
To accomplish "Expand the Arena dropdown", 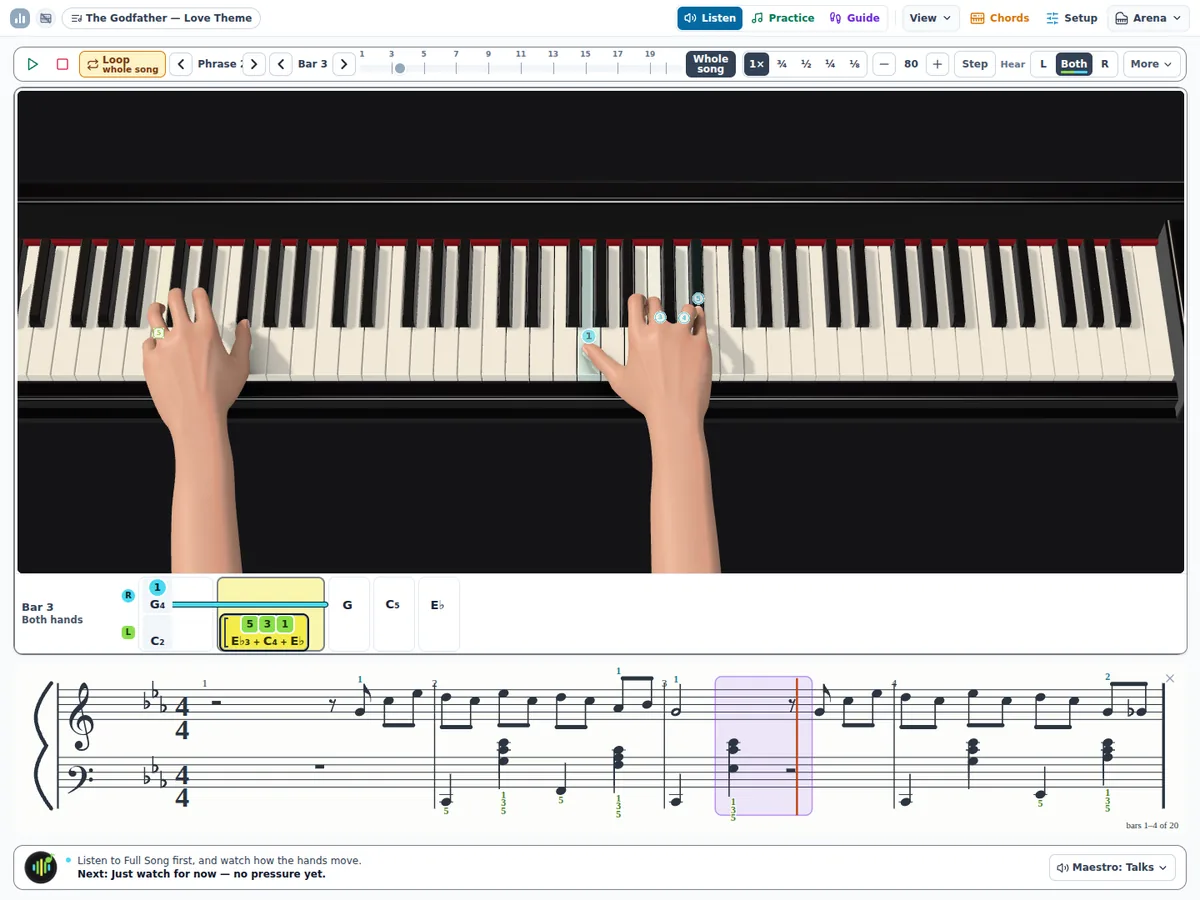I will [x=1148, y=18].
